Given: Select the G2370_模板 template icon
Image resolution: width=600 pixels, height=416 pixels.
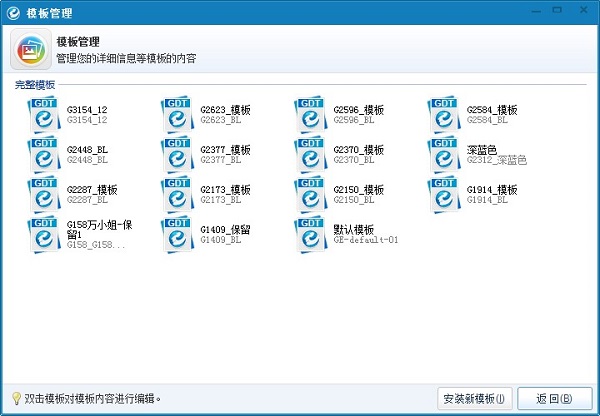Looking at the screenshot, I should click(310, 155).
